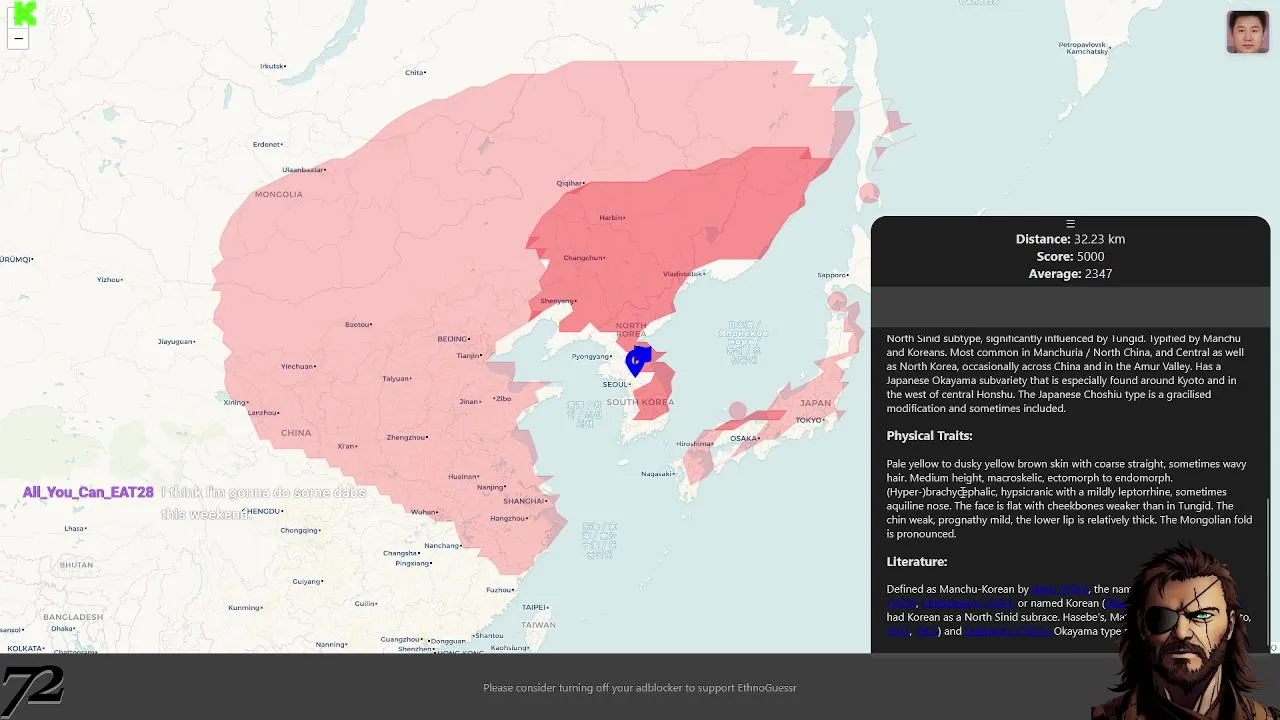Select the 'Literature:' heading
This screenshot has height=720, width=1280.
(x=916, y=561)
